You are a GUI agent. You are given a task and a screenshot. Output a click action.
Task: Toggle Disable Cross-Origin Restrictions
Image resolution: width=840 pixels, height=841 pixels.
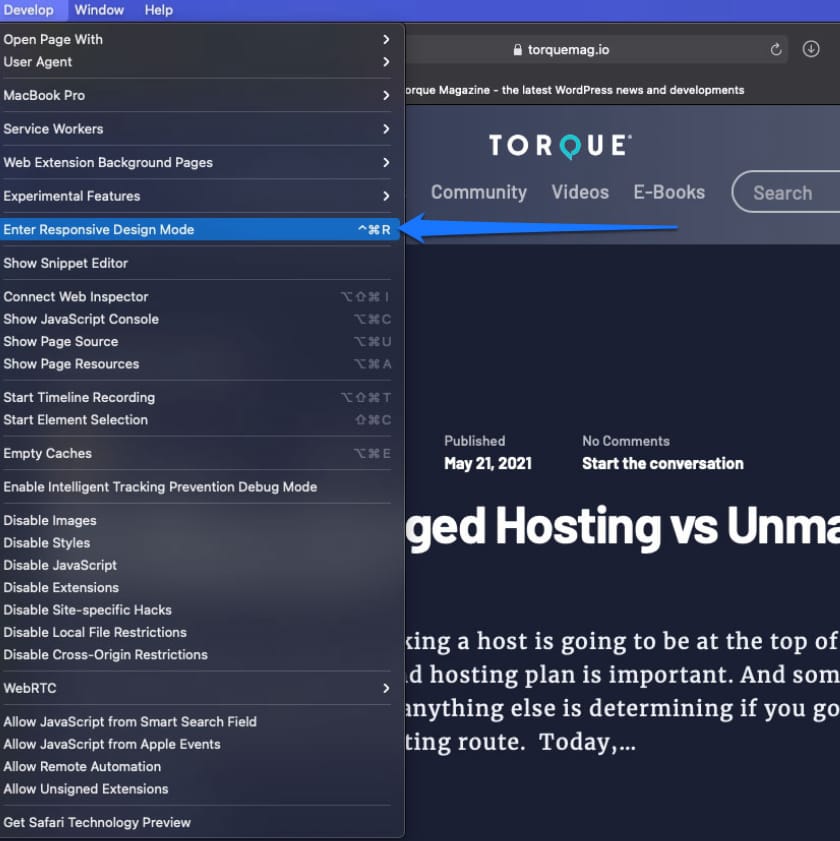(196, 655)
